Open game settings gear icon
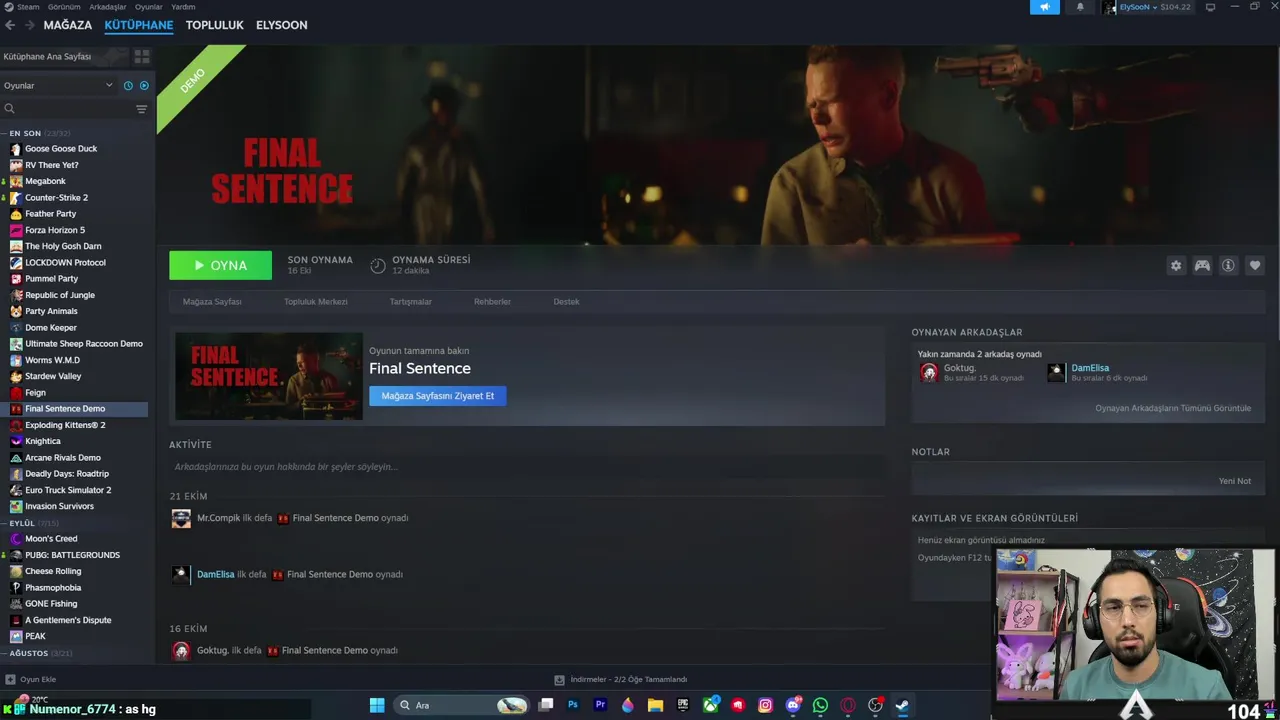Image resolution: width=1280 pixels, height=720 pixels. pos(1176,266)
